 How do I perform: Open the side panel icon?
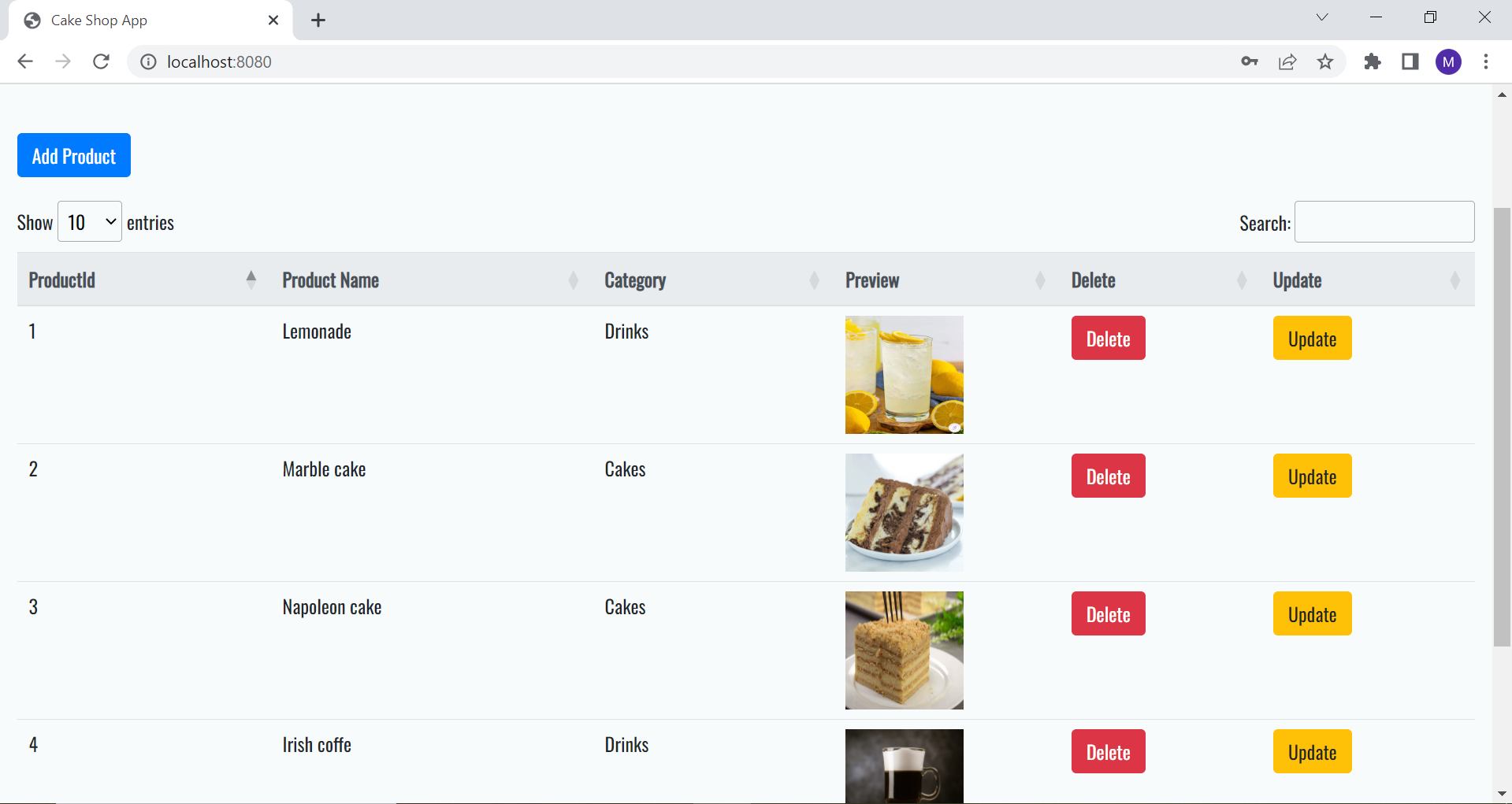click(x=1410, y=61)
